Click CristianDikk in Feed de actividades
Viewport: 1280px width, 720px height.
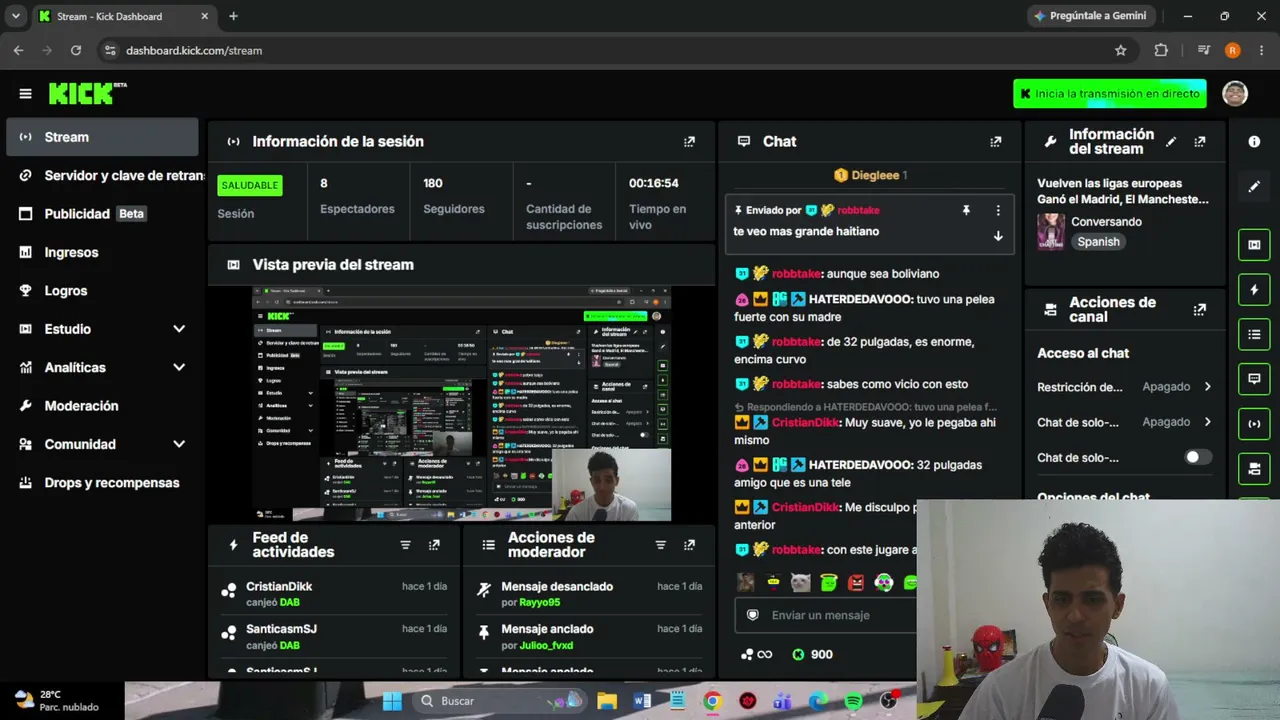279,587
